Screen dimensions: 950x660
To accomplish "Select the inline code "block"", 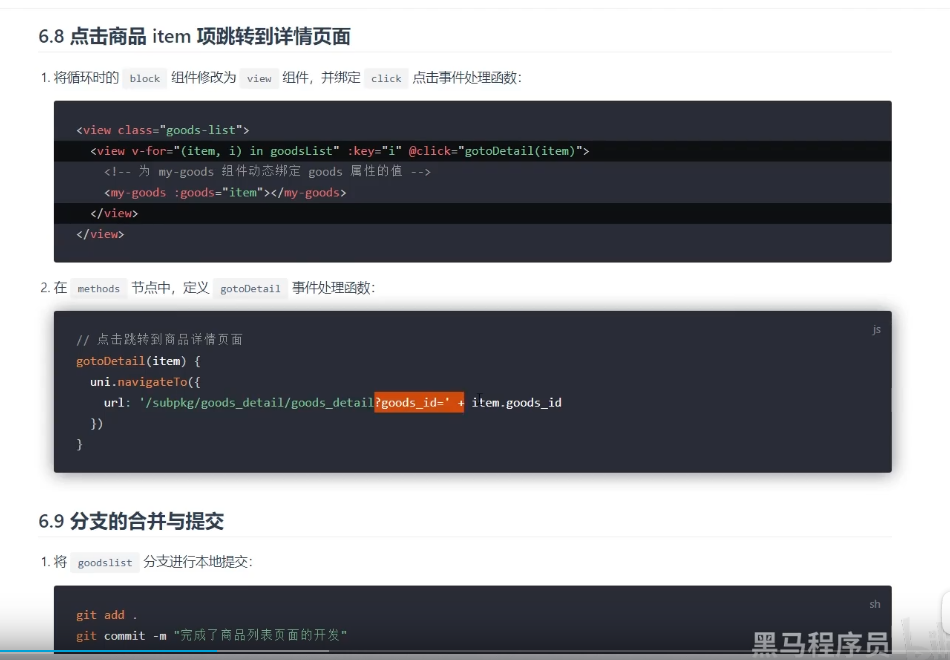I will pyautogui.click(x=145, y=78).
